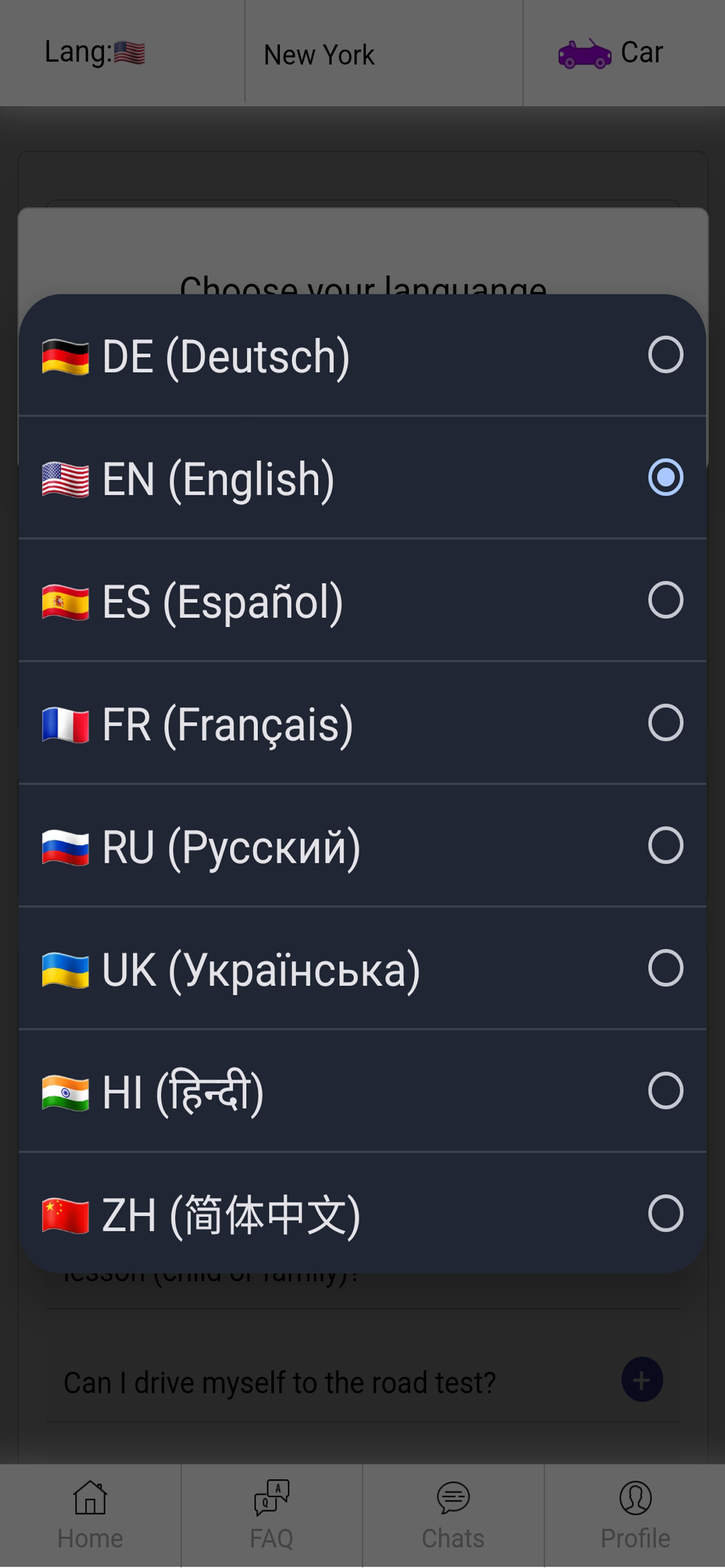Tap the Home house icon

coord(90,1497)
